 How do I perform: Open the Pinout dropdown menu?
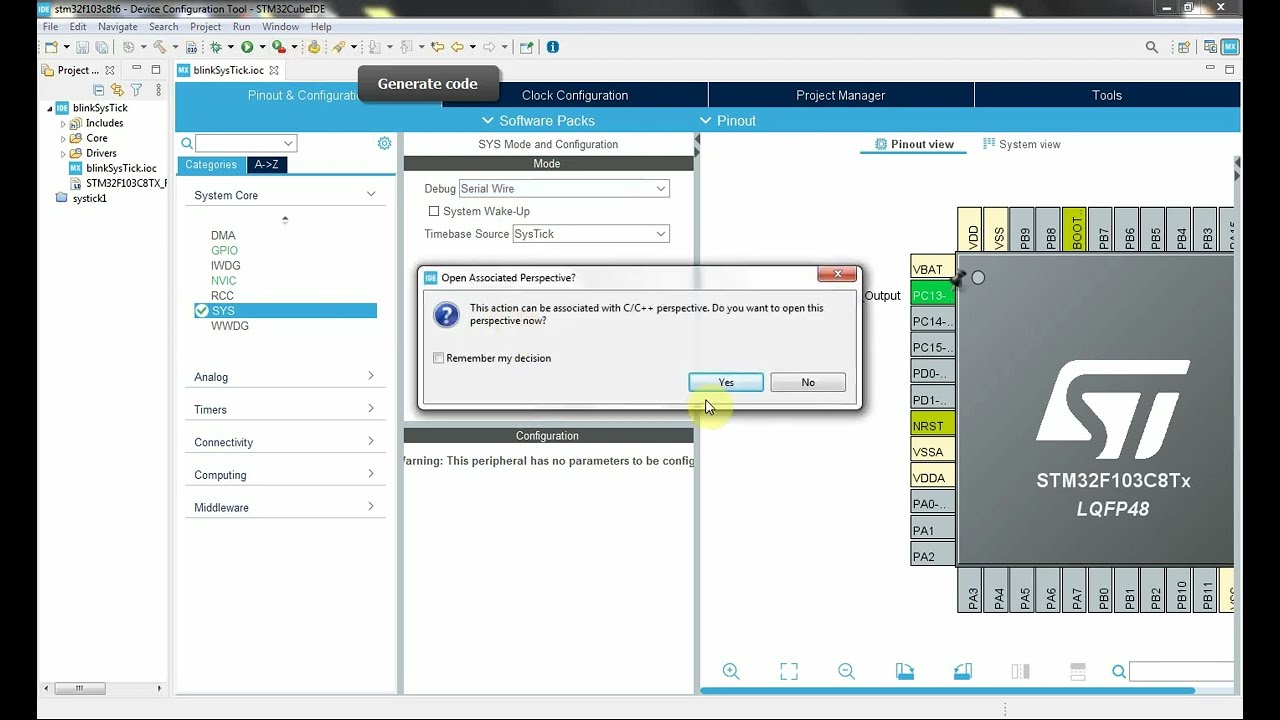pyautogui.click(x=728, y=120)
